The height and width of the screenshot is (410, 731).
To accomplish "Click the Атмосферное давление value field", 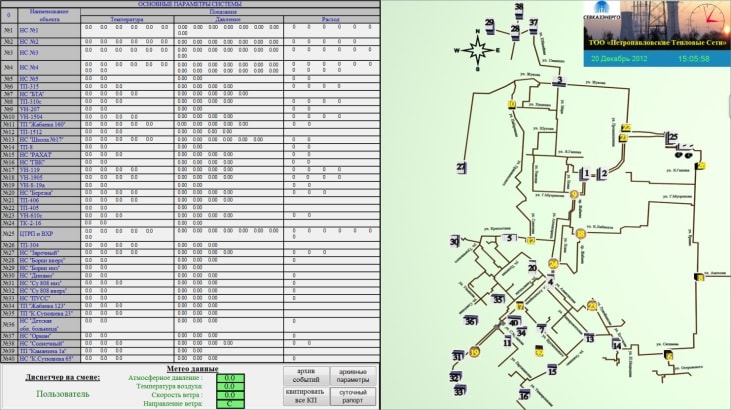I will 229,378.
